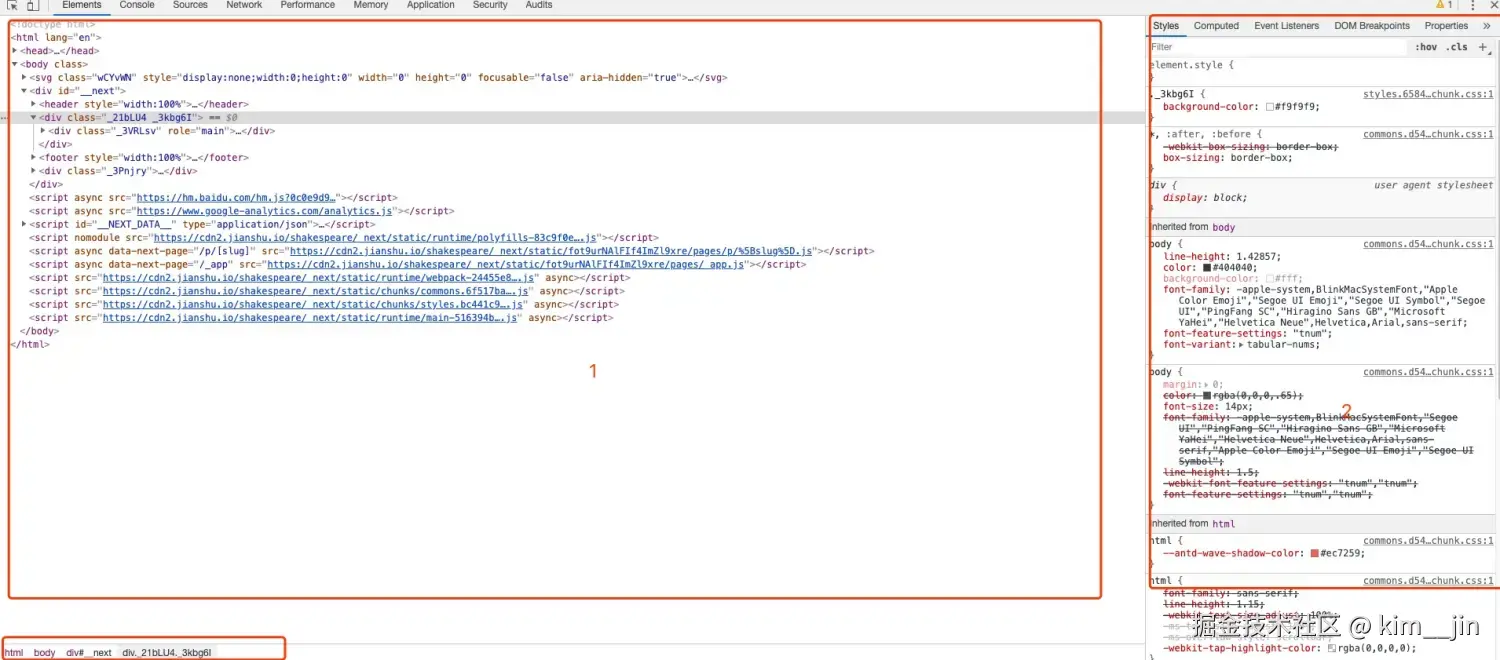
Task: Open the polyfills script source link
Action: coord(376,238)
